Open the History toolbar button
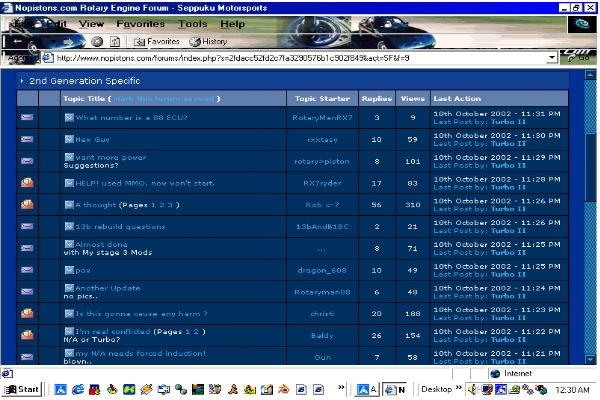 pyautogui.click(x=209, y=42)
